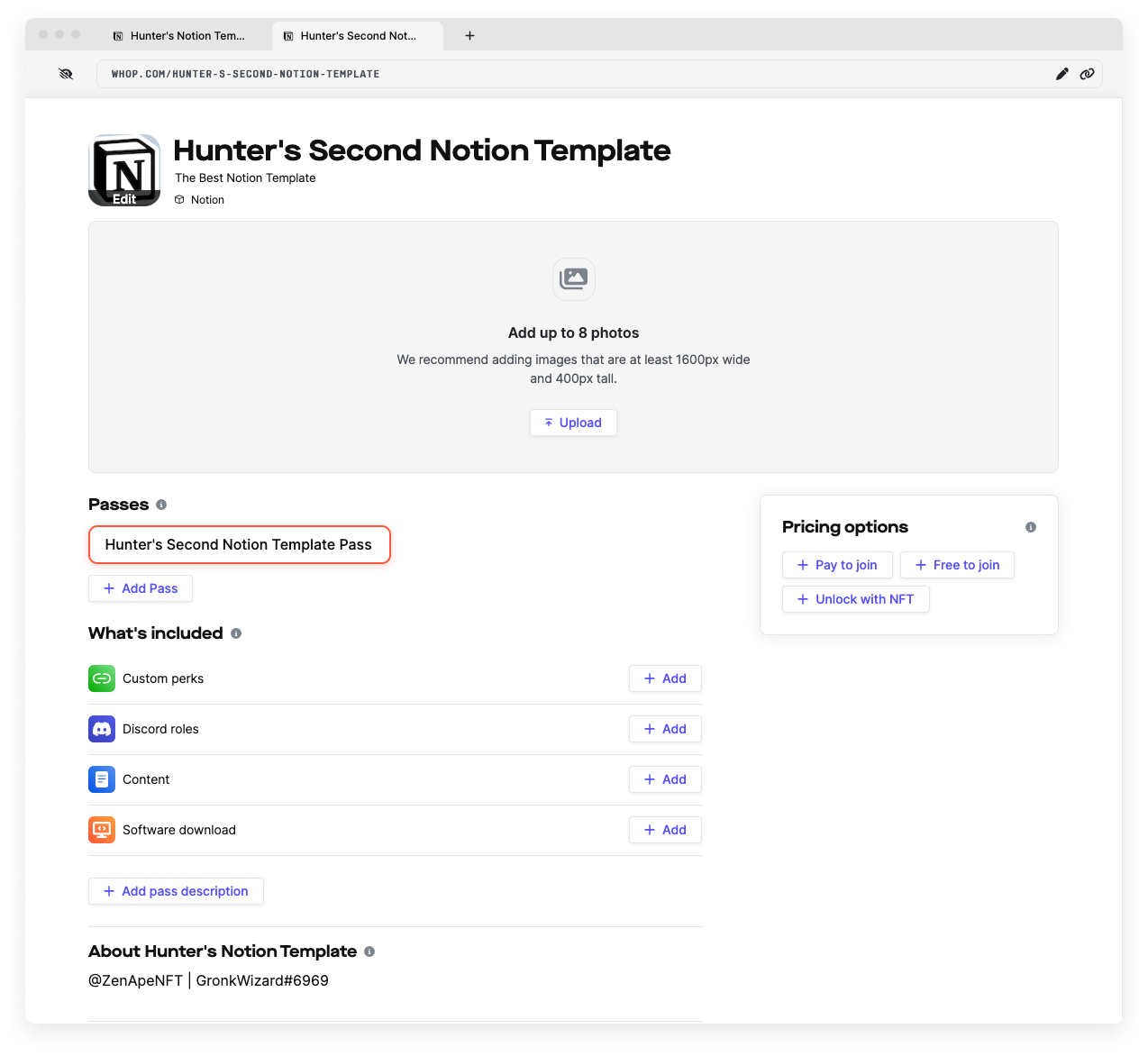Select Hunter's Second Notion Template Pass
The width and height of the screenshot is (1148, 1056).
click(239, 544)
